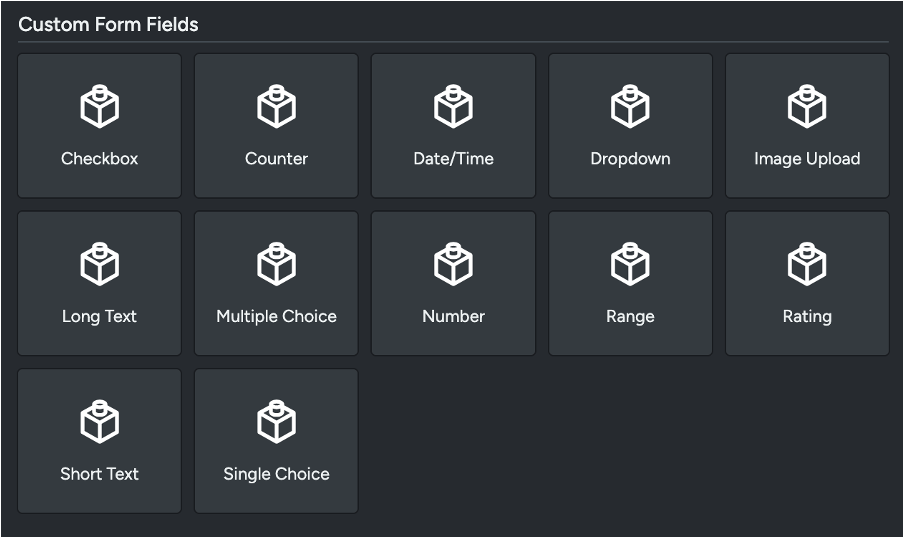Click the block icon above Rating
The image size is (904, 538).
[x=807, y=265]
